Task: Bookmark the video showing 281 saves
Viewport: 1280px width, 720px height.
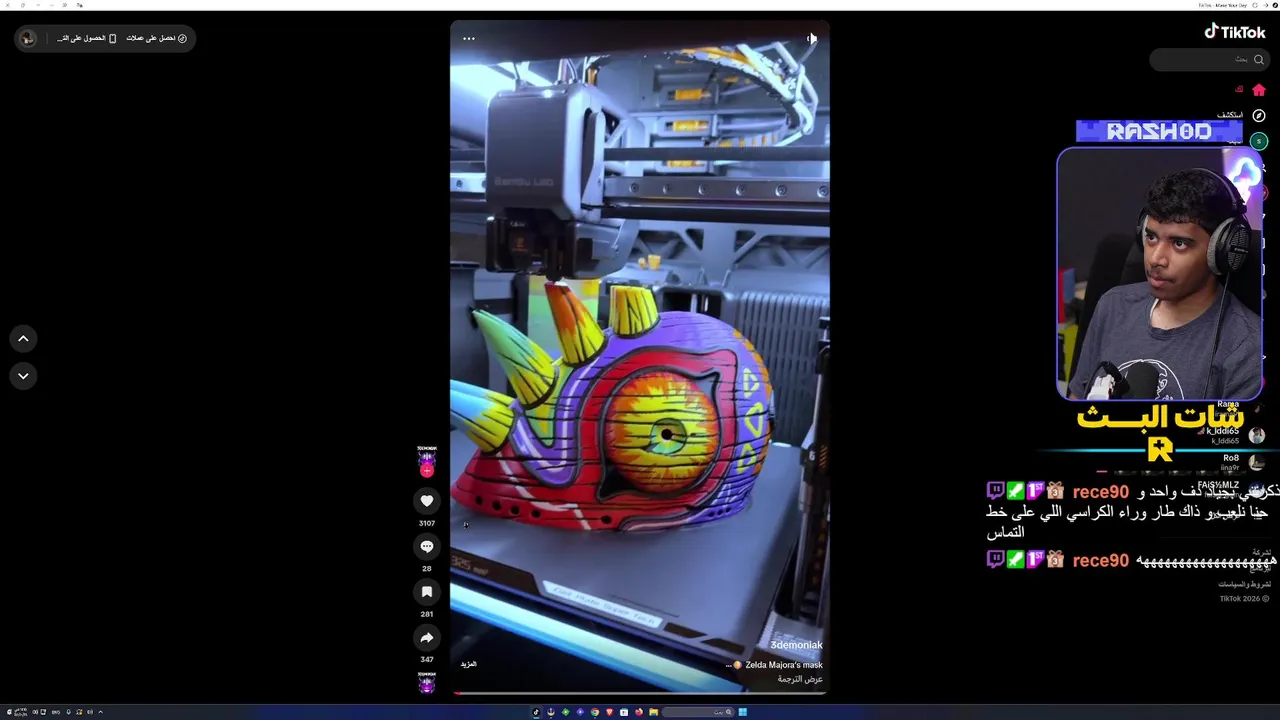Action: point(427,592)
